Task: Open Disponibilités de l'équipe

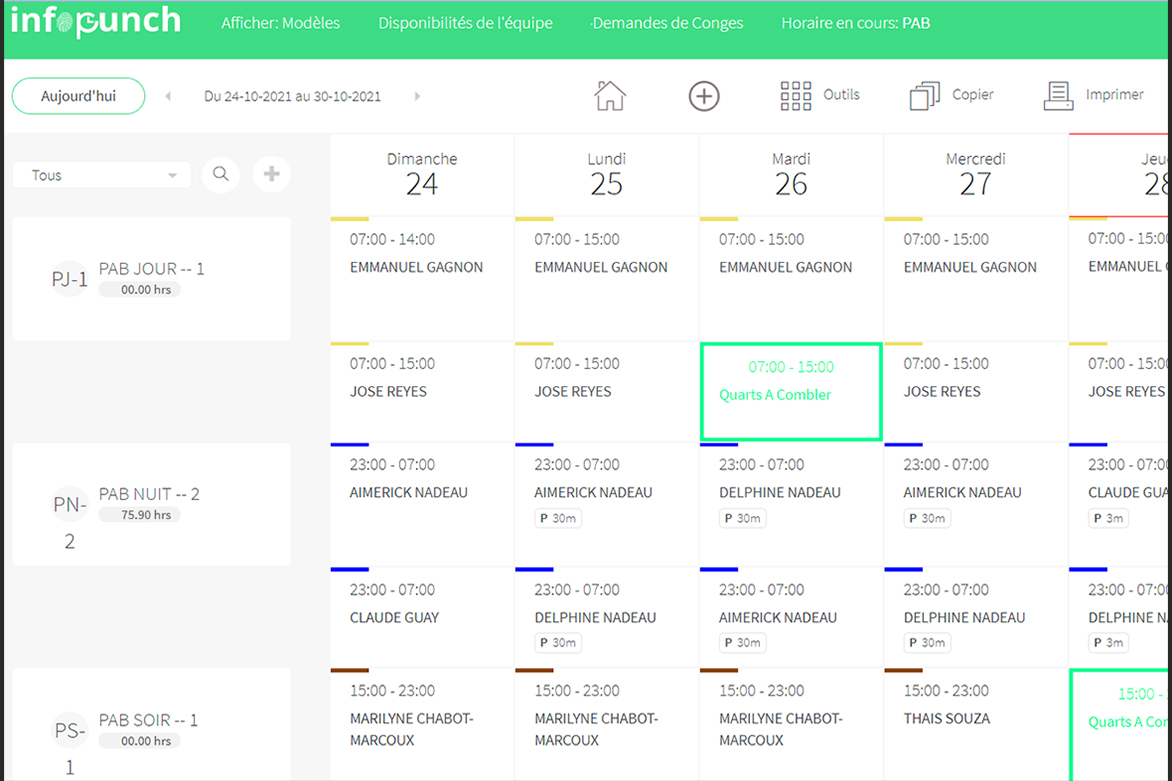Action: pyautogui.click(x=466, y=23)
